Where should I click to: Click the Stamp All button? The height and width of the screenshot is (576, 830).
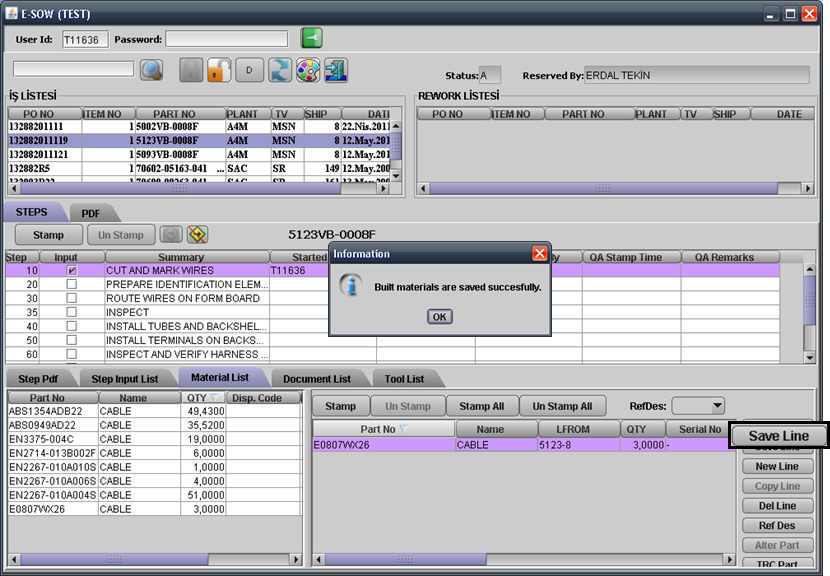(x=481, y=406)
